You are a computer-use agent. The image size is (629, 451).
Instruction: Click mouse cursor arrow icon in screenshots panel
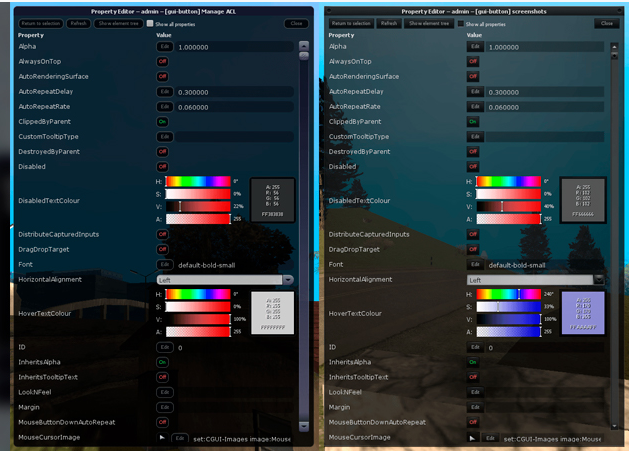[x=472, y=438]
